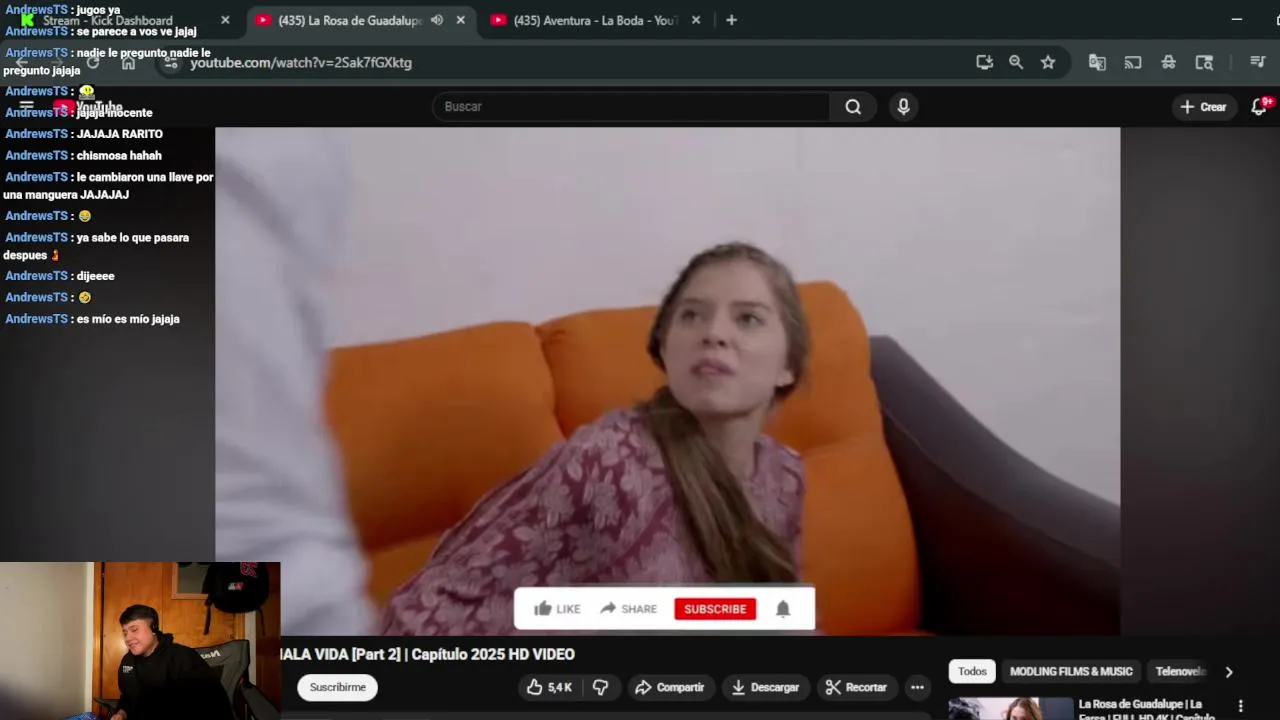
Task: Click LIKE in video overlay
Action: click(557, 609)
